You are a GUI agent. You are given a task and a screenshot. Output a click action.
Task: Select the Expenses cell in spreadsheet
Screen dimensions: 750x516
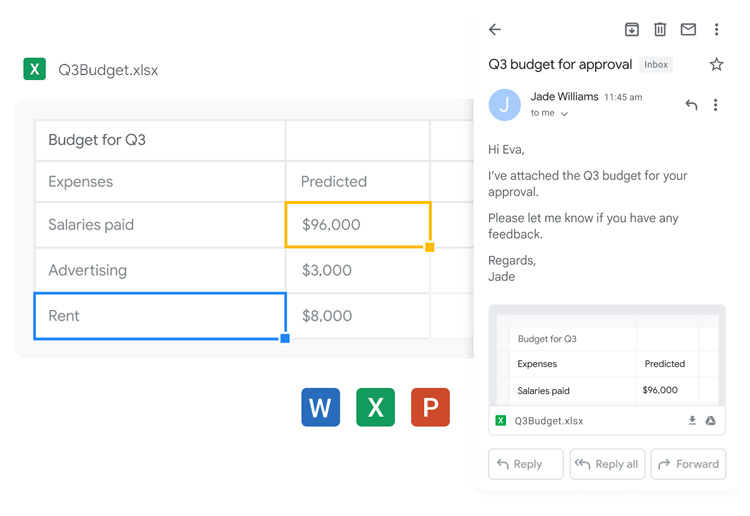[160, 182]
